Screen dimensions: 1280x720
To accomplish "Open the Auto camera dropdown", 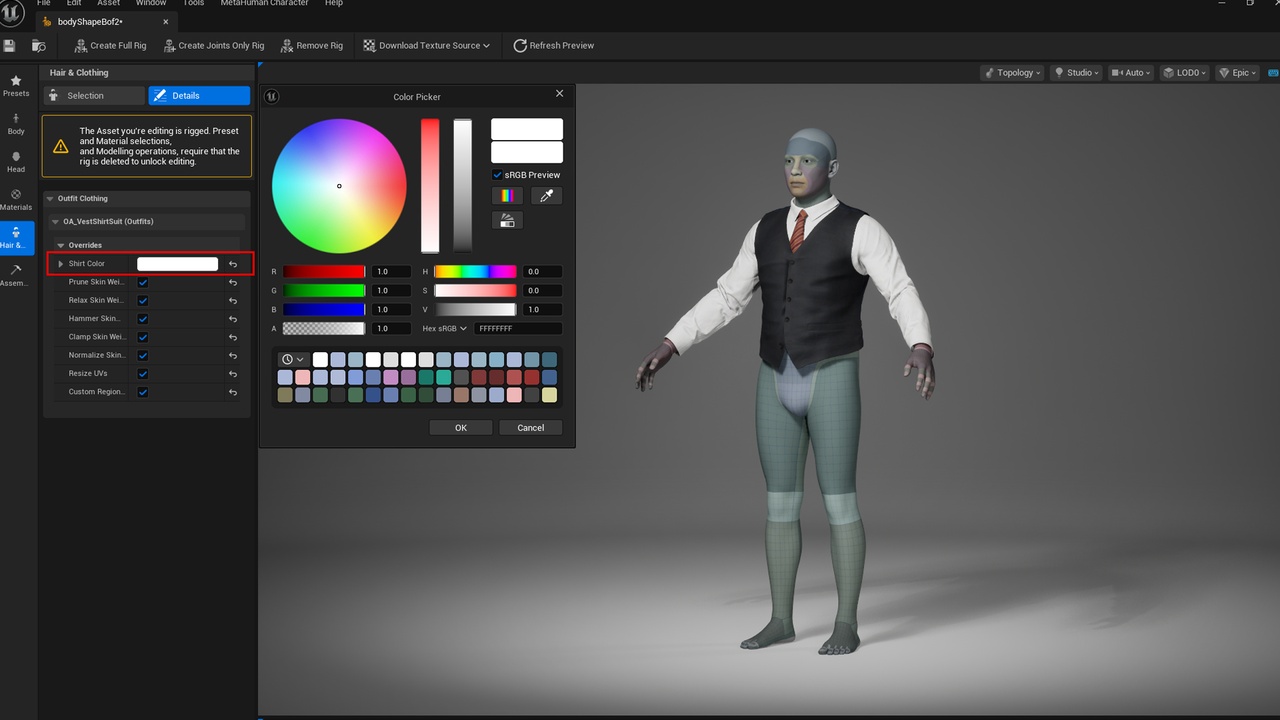I will pos(1130,72).
